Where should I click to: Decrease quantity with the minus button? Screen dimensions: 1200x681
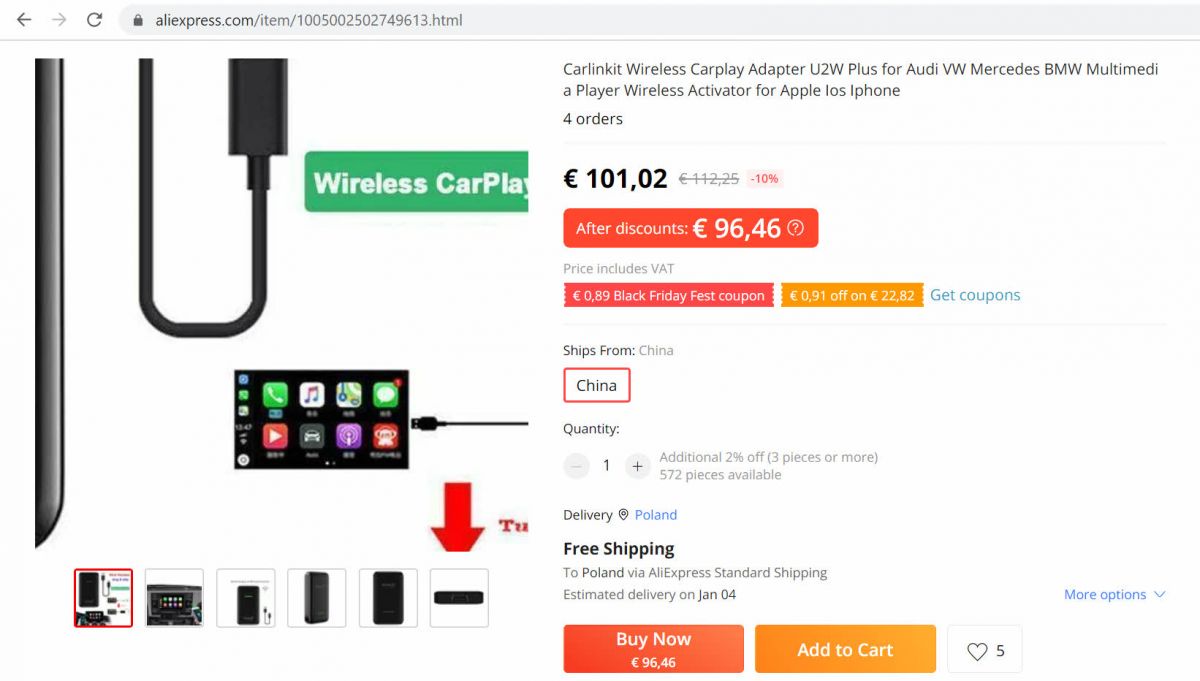(x=576, y=466)
